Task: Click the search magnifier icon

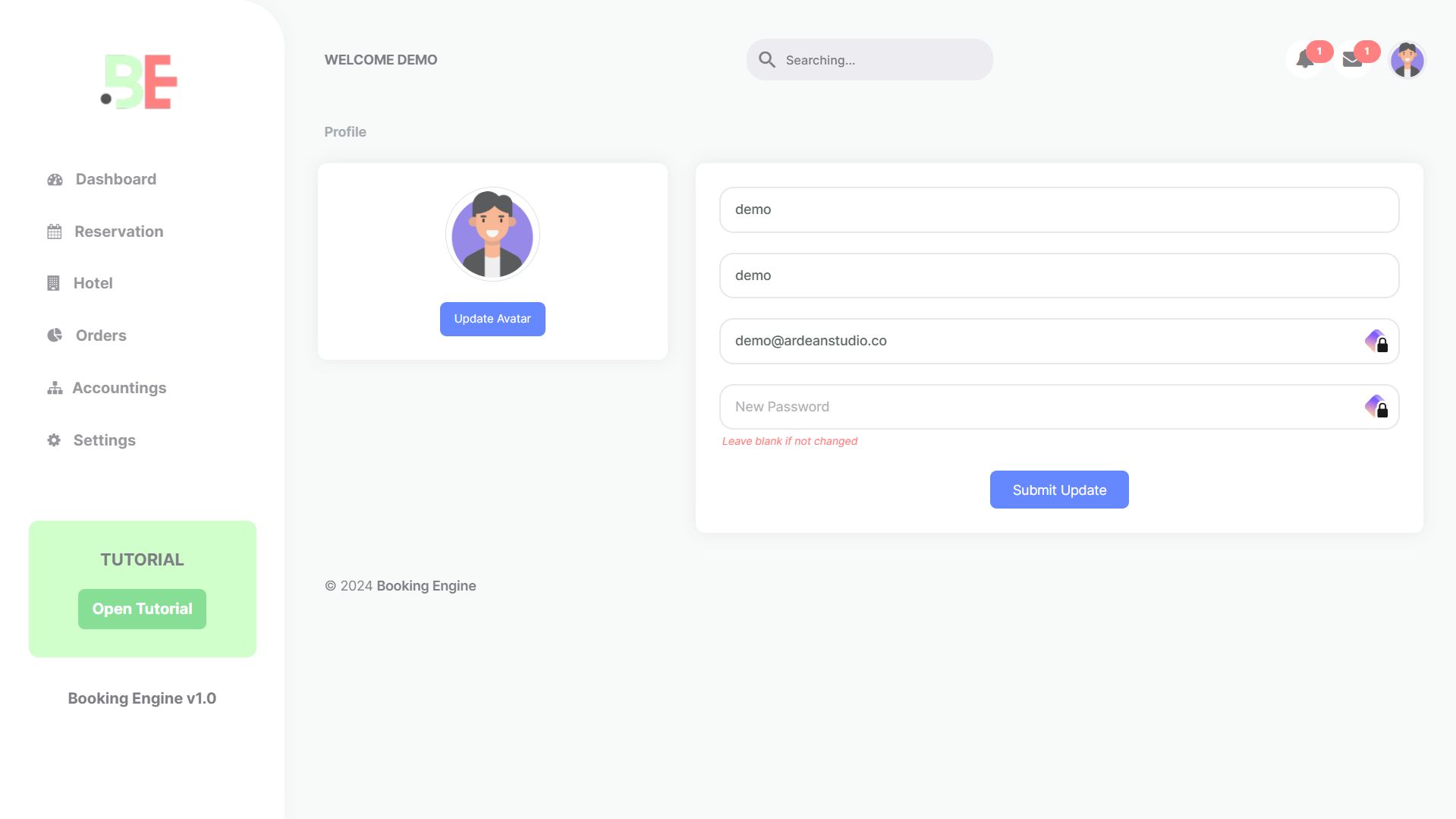Action: (x=767, y=60)
